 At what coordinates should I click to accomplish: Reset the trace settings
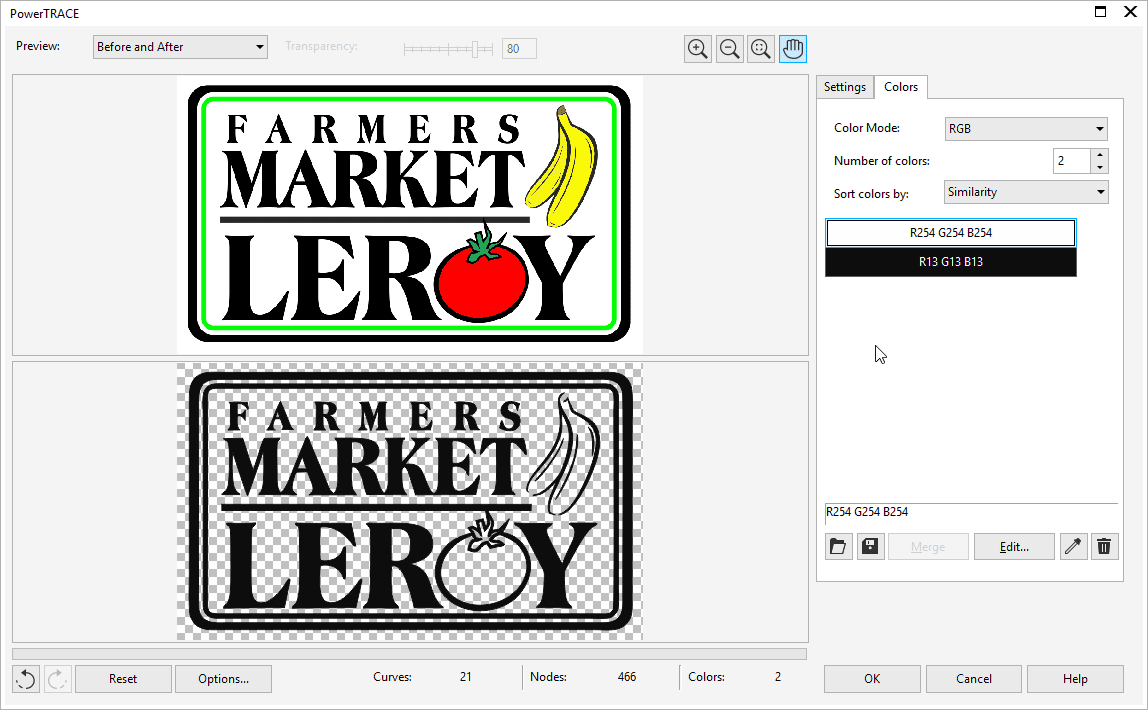tap(122, 678)
